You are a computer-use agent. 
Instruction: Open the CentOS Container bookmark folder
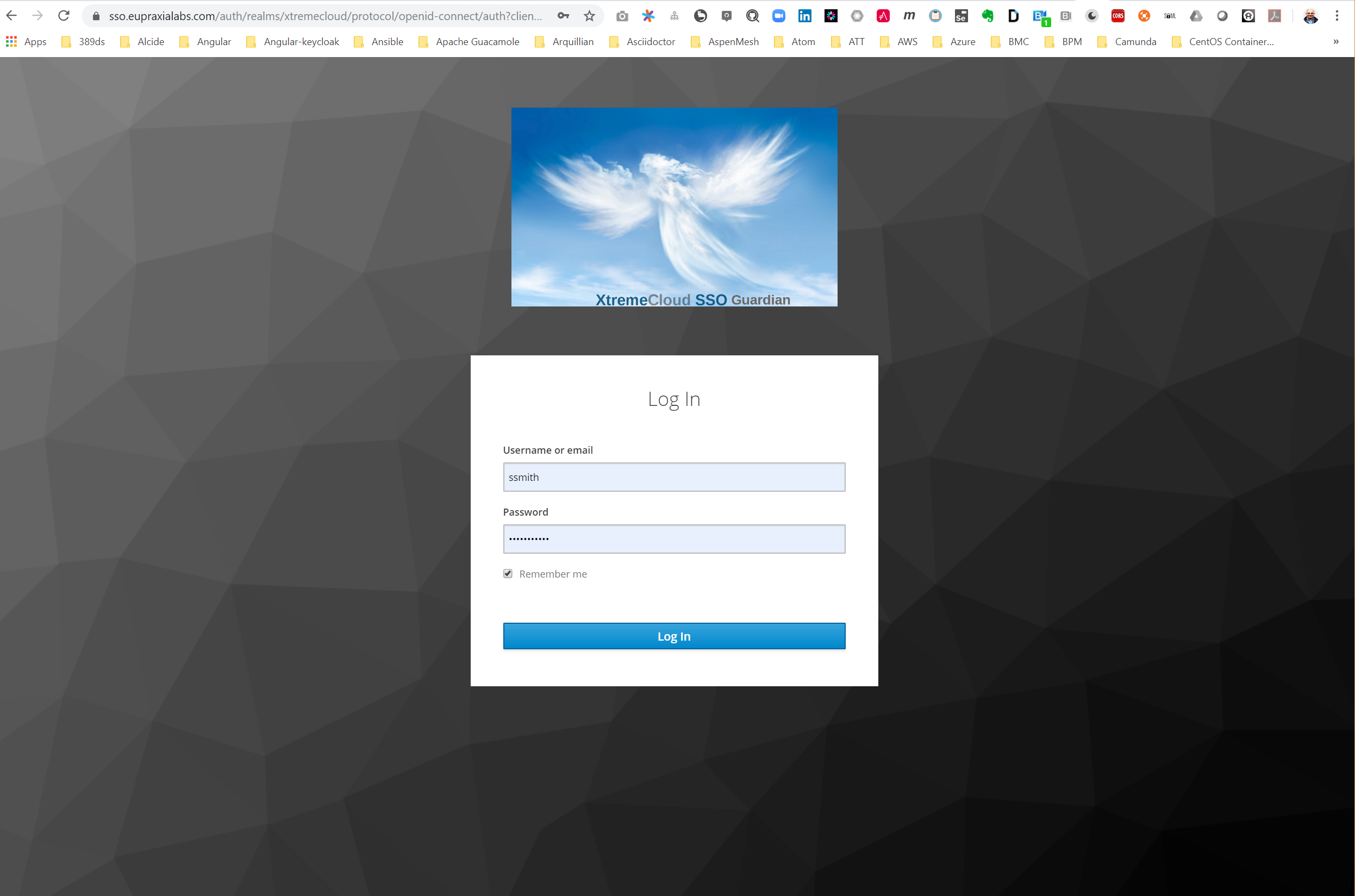click(x=1222, y=42)
